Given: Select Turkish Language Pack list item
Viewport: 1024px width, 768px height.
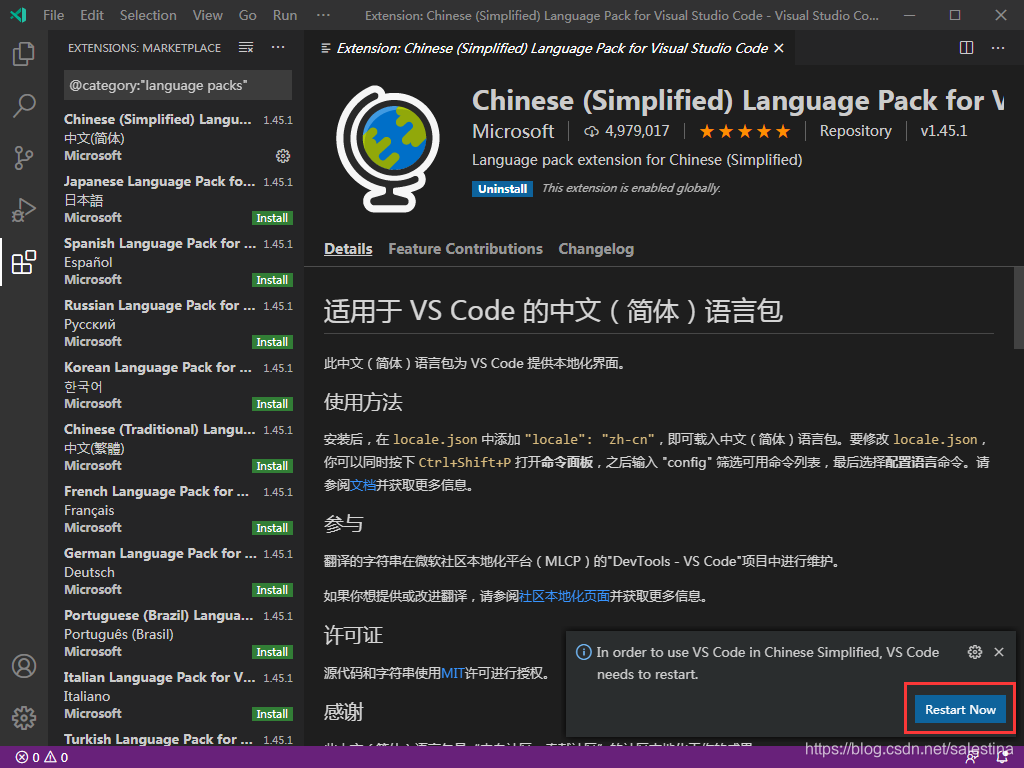Looking at the screenshot, I should coord(176,738).
